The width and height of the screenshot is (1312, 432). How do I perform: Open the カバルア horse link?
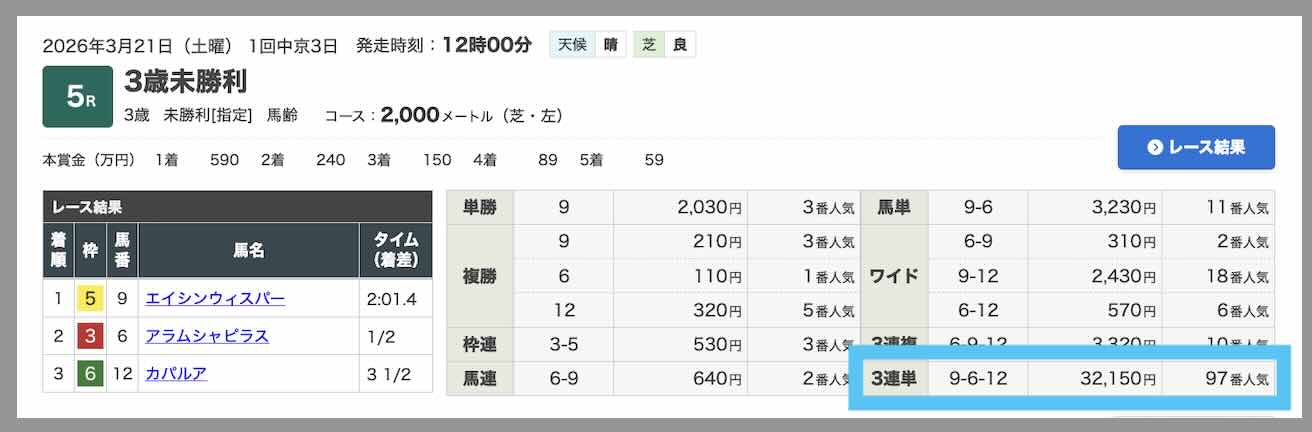point(176,373)
